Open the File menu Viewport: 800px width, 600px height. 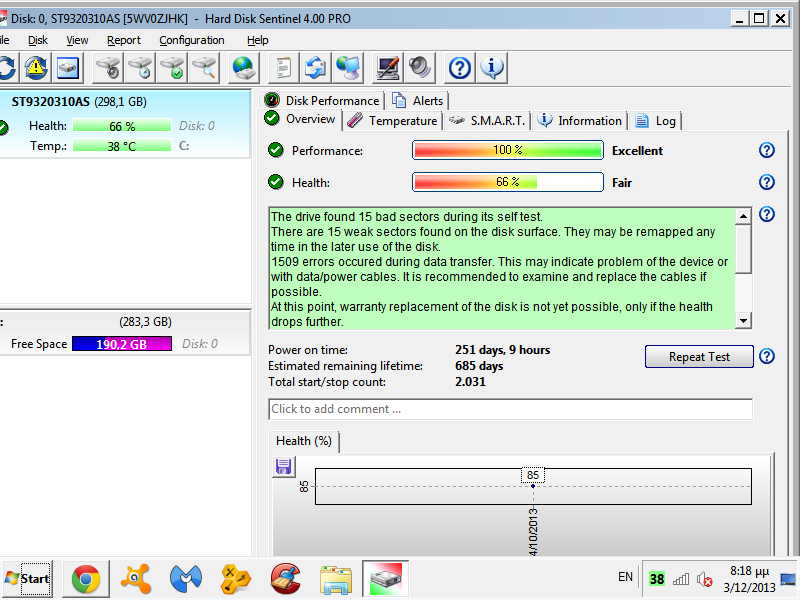[x=4, y=40]
